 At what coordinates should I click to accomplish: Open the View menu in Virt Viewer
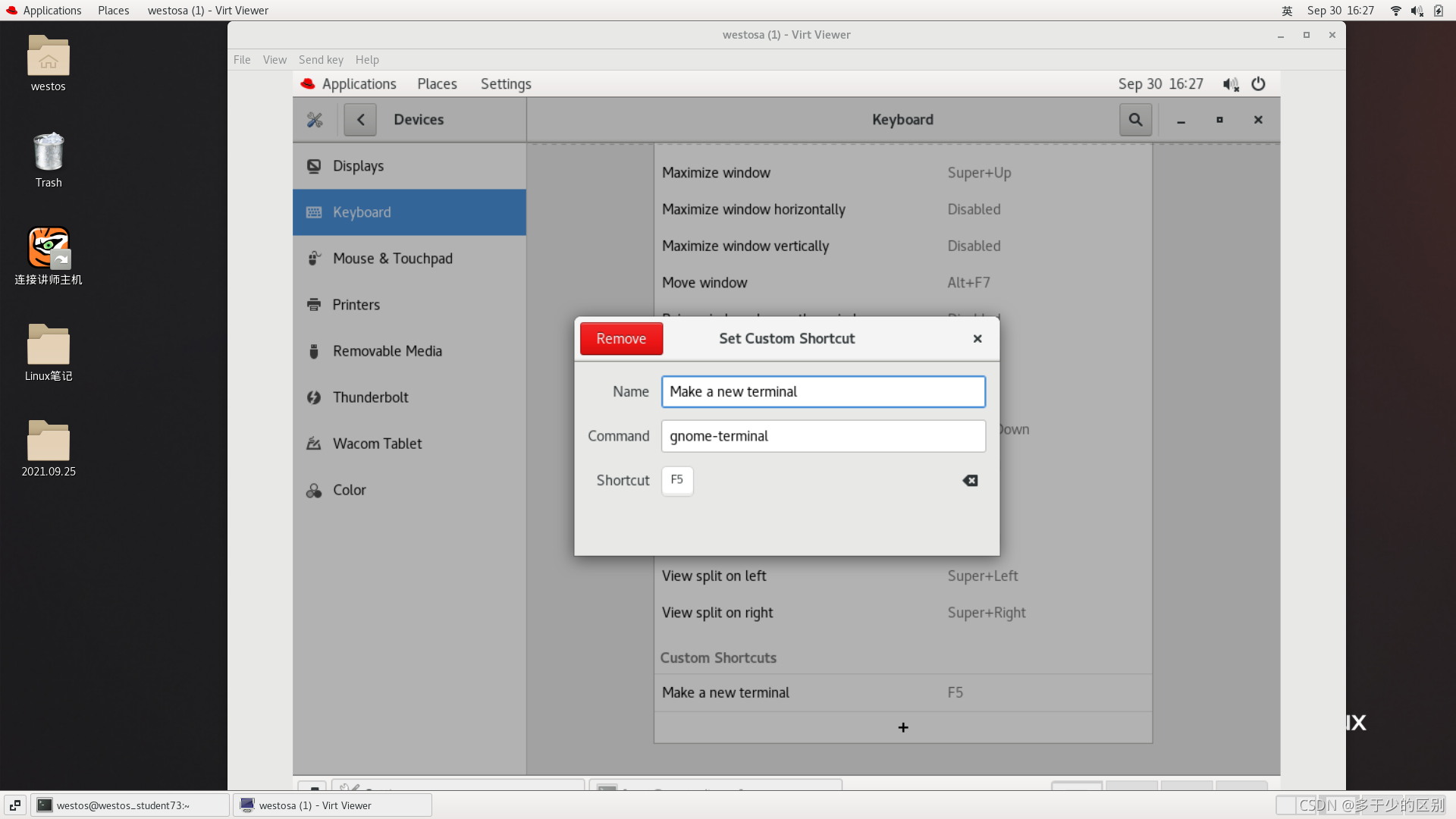pos(275,60)
